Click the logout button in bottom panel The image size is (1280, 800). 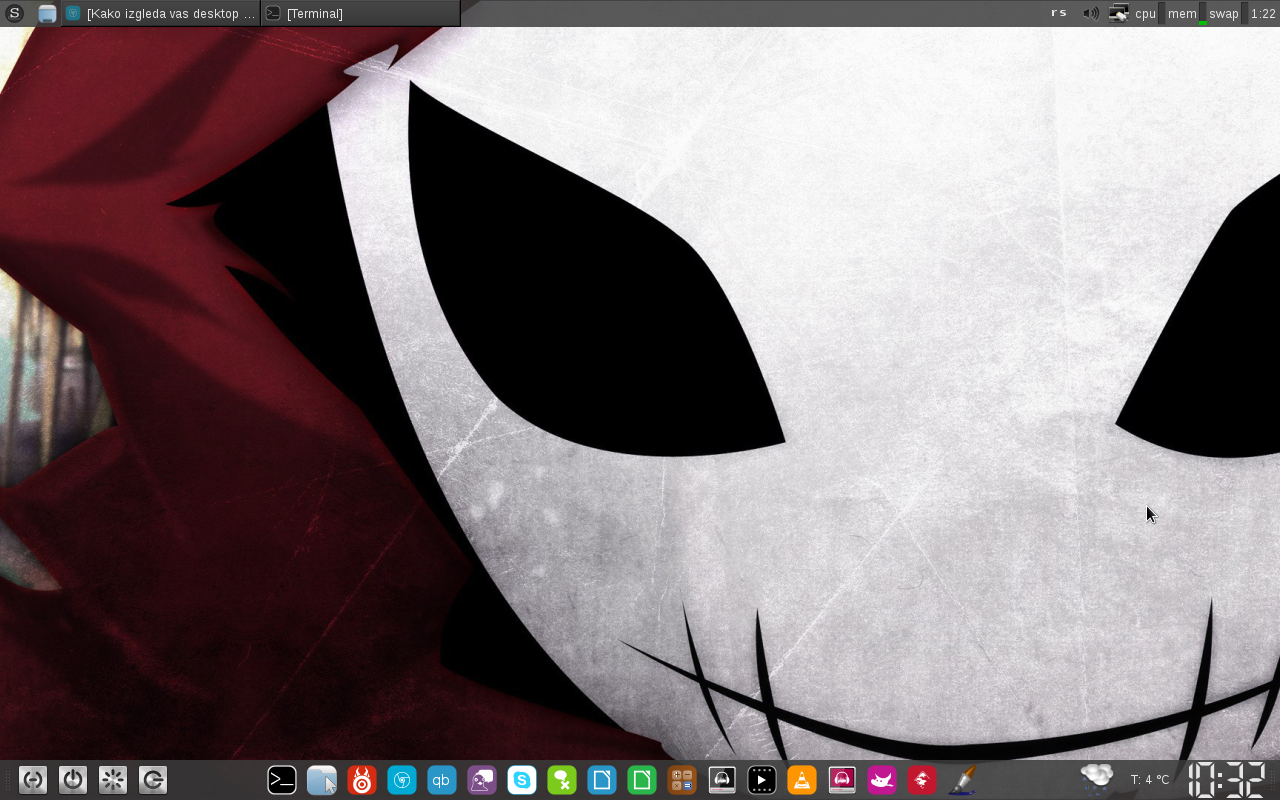[x=153, y=780]
